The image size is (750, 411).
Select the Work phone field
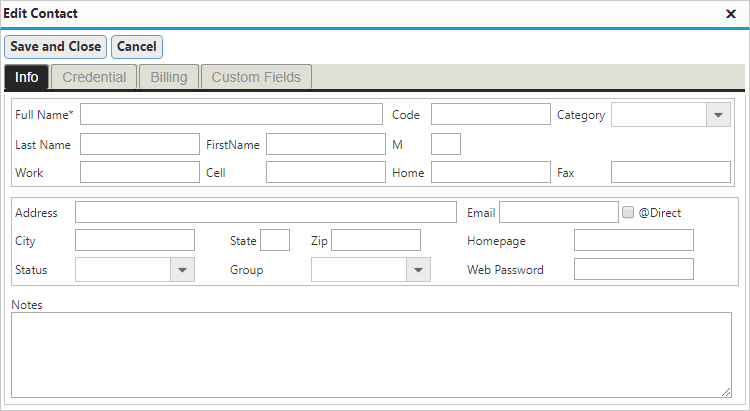(x=140, y=172)
